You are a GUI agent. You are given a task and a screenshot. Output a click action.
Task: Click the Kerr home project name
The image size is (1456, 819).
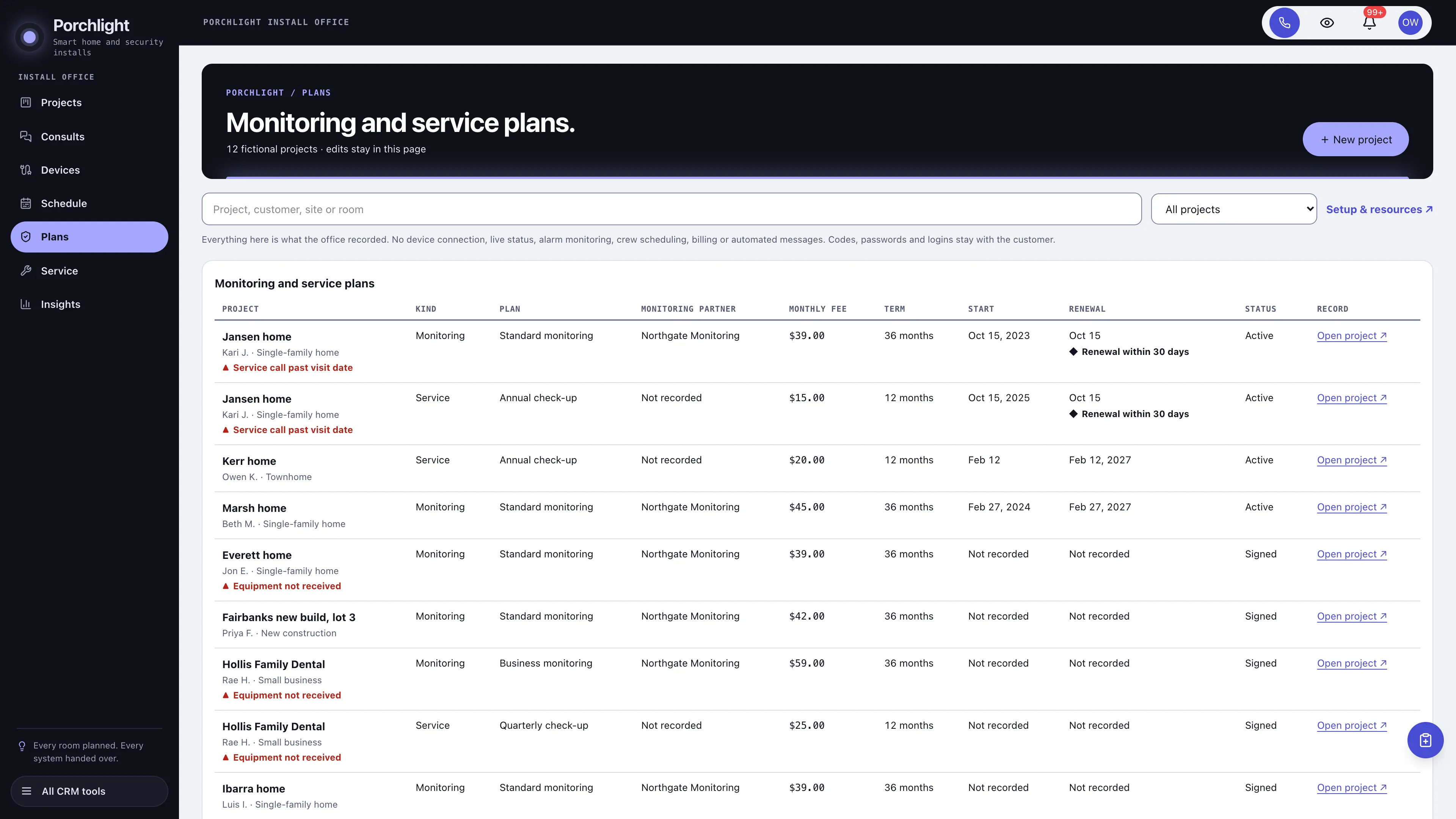pos(249,461)
